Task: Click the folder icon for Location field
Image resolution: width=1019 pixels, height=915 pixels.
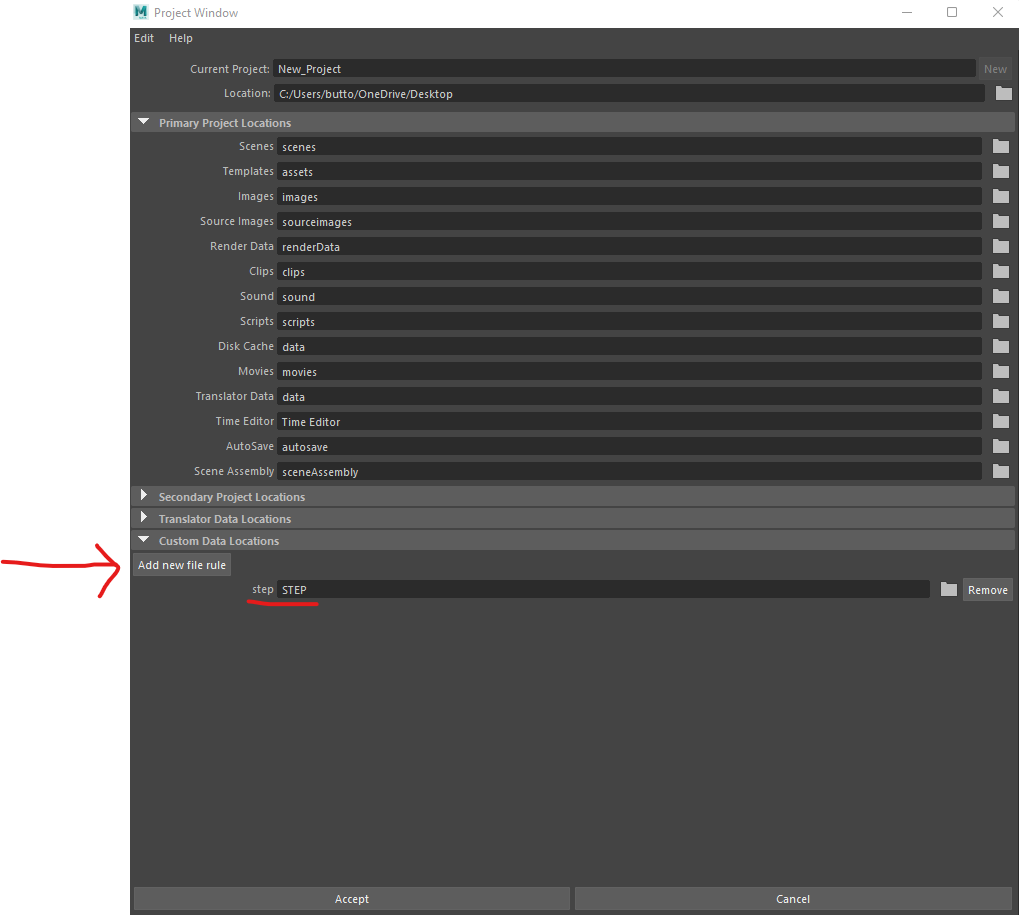Action: (1003, 94)
